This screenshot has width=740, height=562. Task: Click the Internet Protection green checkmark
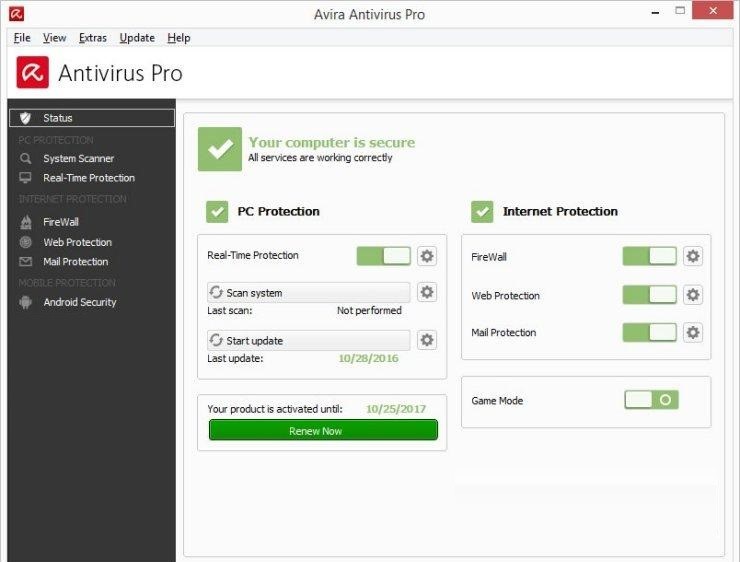[482, 211]
